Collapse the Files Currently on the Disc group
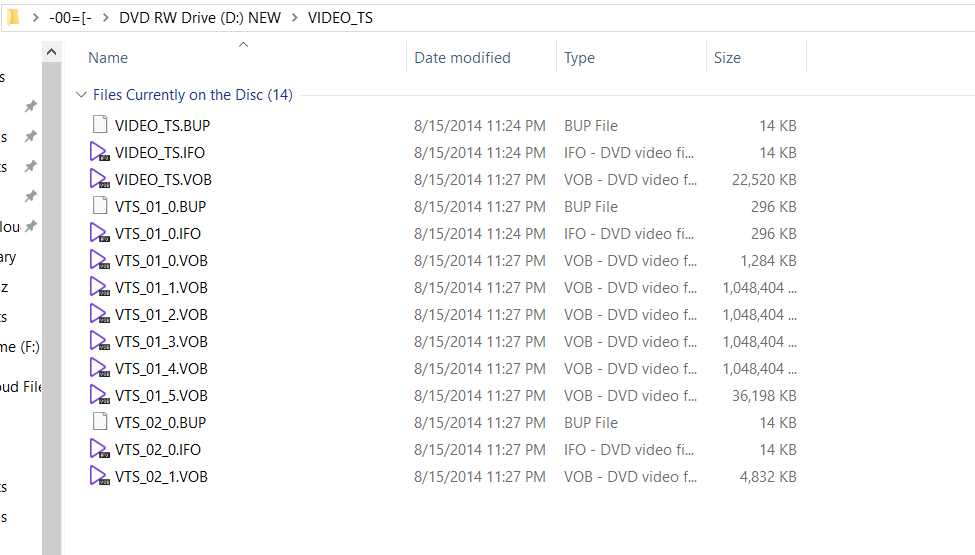The height and width of the screenshot is (555, 975). 81,95
